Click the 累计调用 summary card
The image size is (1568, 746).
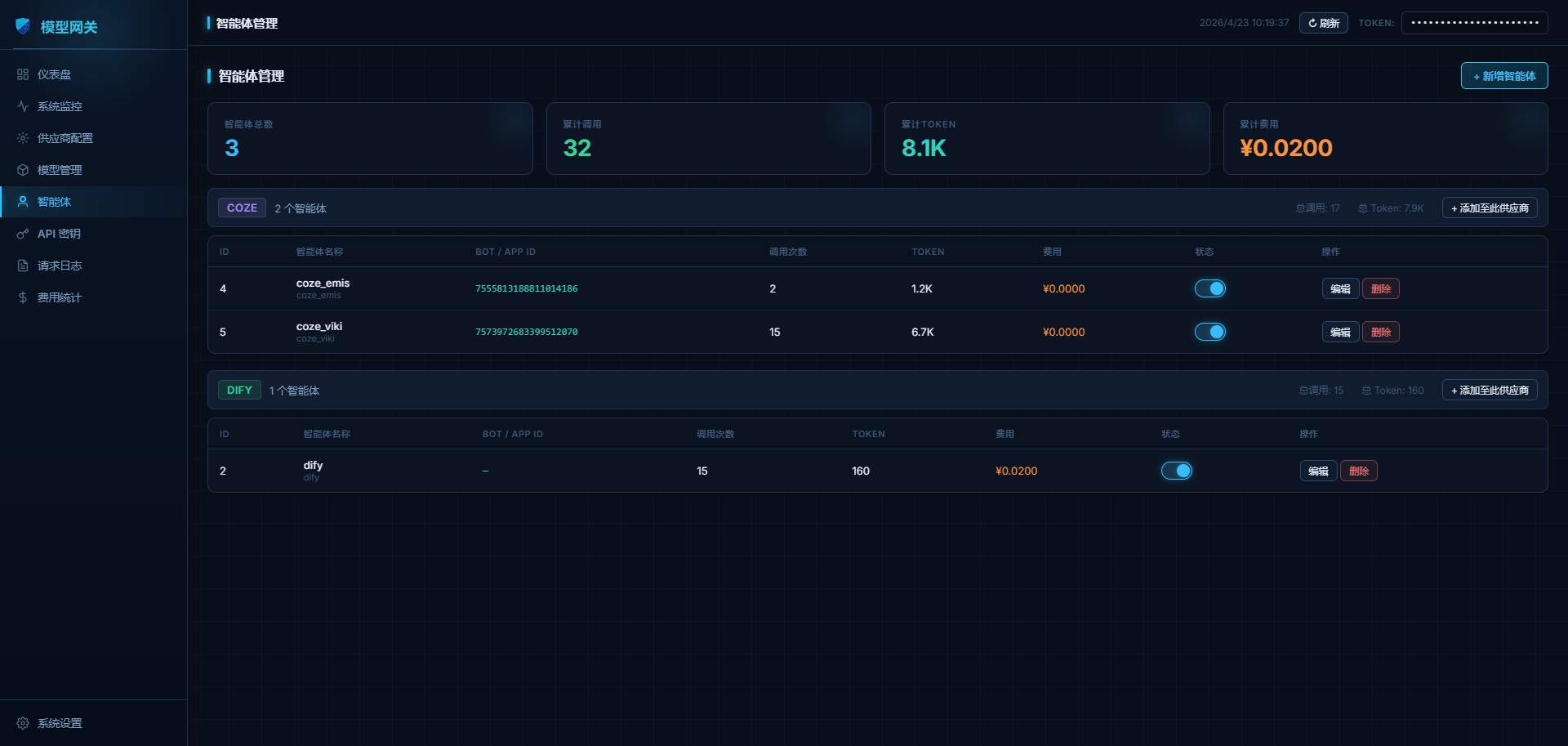coord(709,138)
